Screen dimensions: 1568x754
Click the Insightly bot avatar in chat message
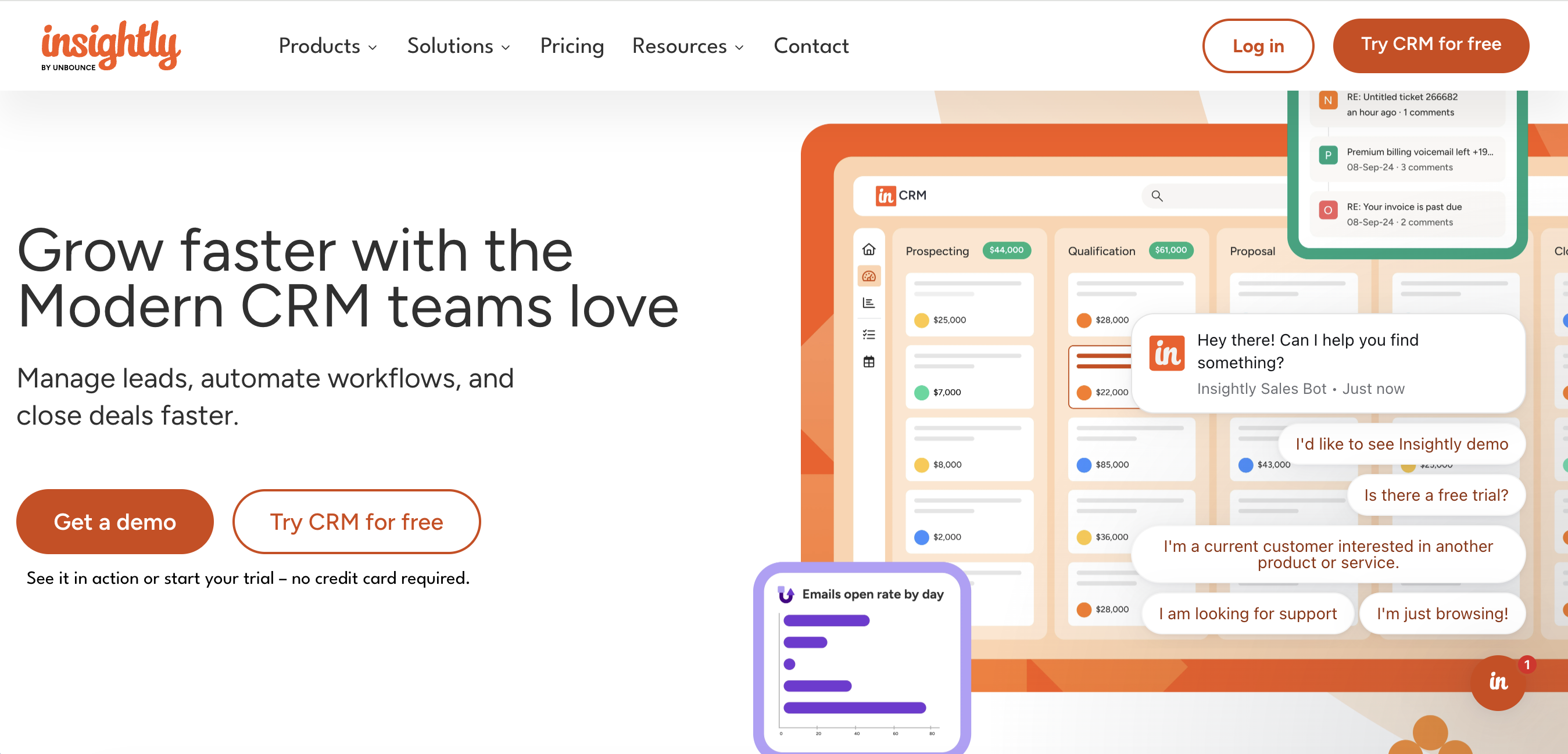point(1167,353)
